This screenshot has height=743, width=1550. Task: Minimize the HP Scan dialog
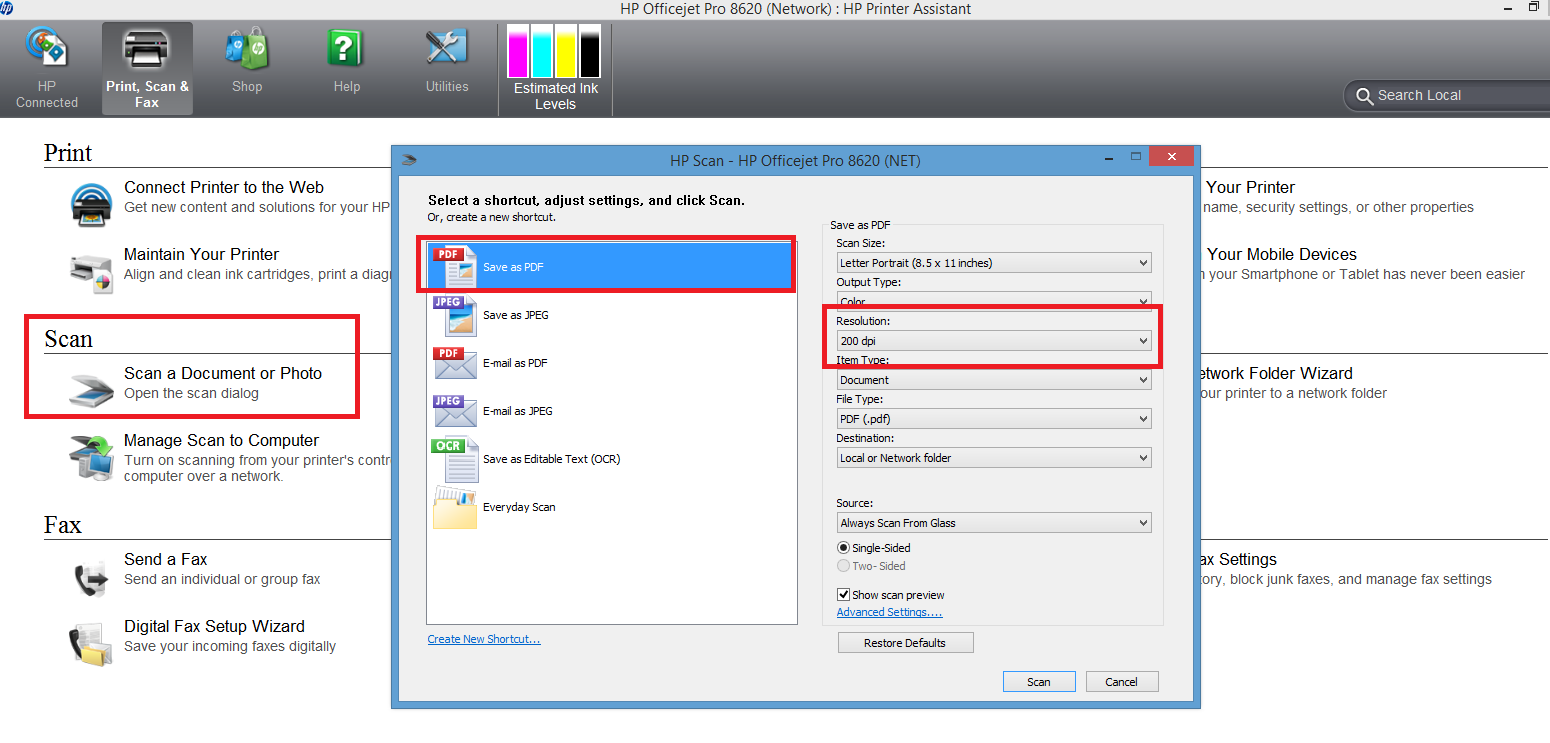click(1111, 157)
